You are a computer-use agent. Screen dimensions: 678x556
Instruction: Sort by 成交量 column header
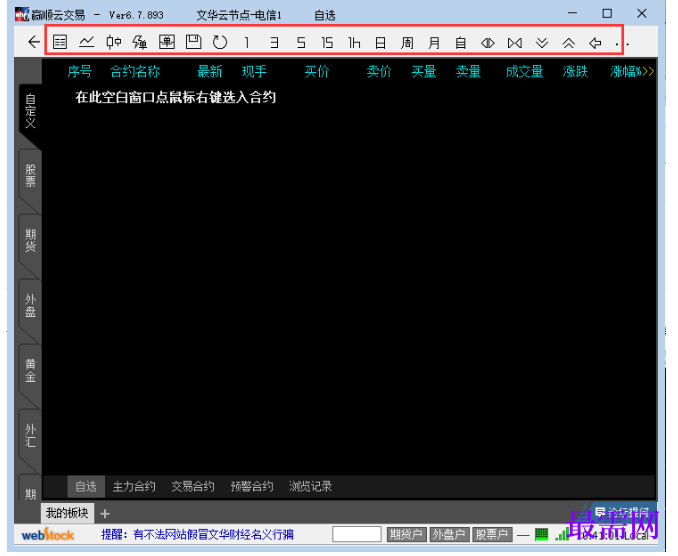524,71
